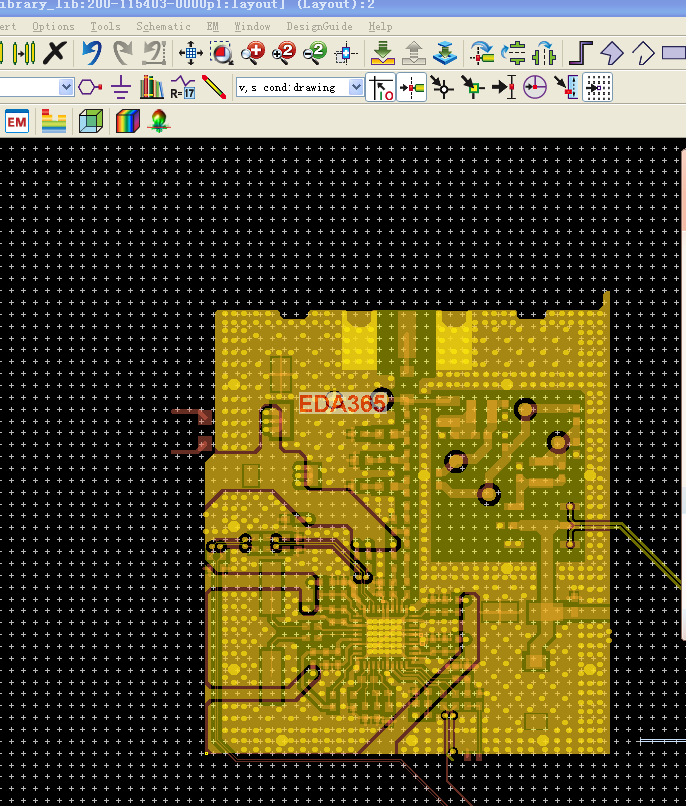The height and width of the screenshot is (806, 686).
Task: Open the component history dropdown arrow
Action: click(66, 87)
